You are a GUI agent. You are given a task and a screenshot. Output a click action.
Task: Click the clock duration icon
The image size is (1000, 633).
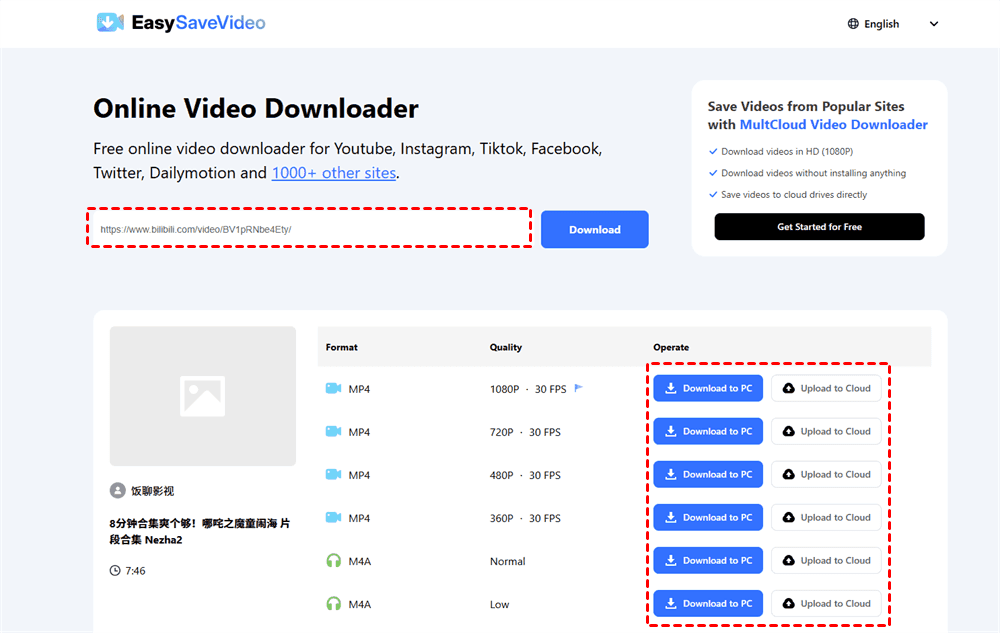(115, 571)
